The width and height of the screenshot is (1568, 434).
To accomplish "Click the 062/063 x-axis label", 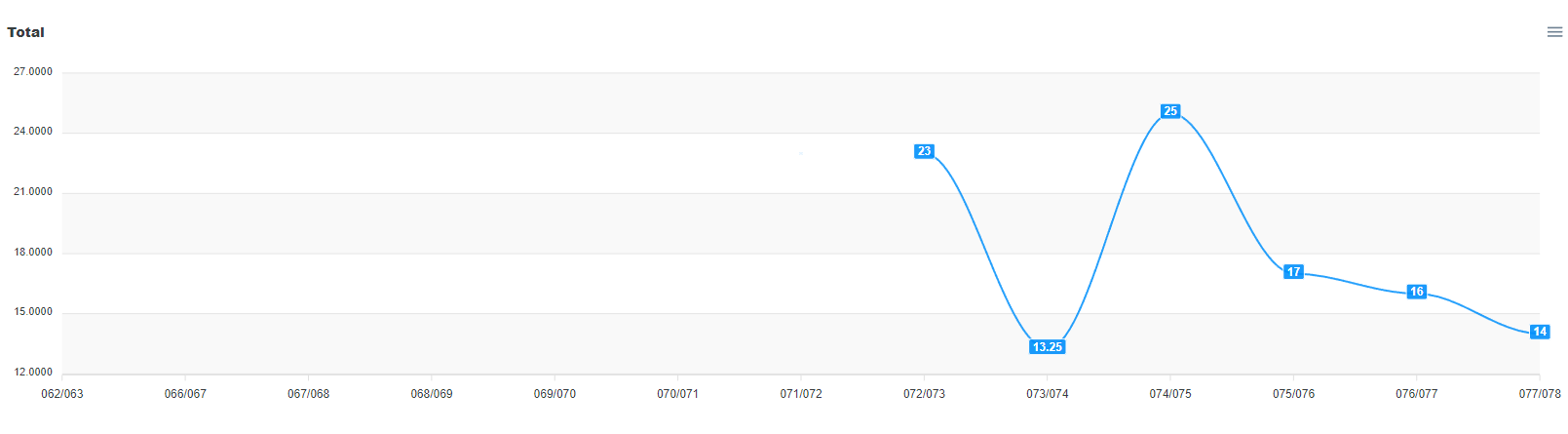I will point(62,394).
